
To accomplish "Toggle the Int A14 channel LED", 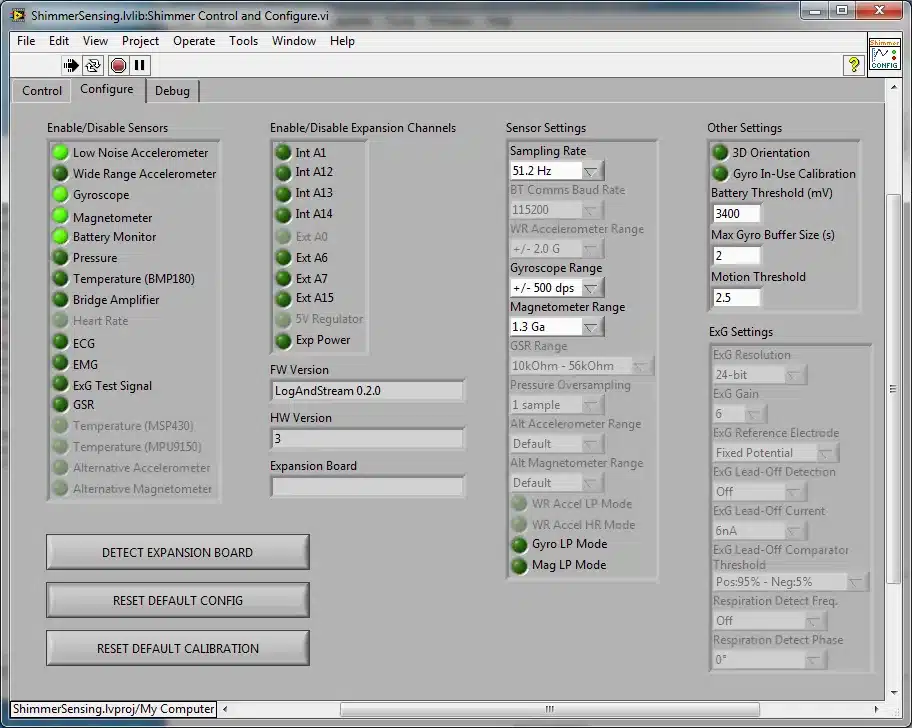I will coord(283,215).
